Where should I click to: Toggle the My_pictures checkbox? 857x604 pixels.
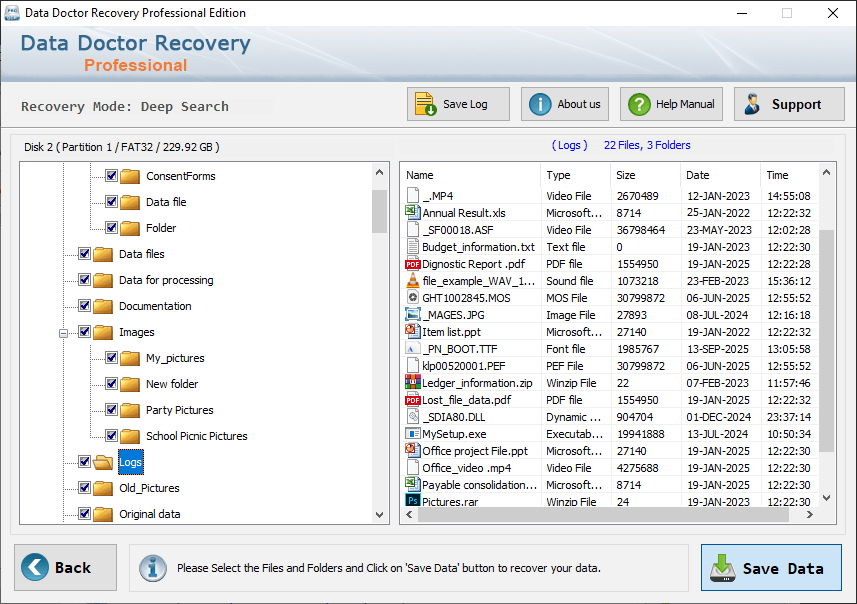click(111, 357)
